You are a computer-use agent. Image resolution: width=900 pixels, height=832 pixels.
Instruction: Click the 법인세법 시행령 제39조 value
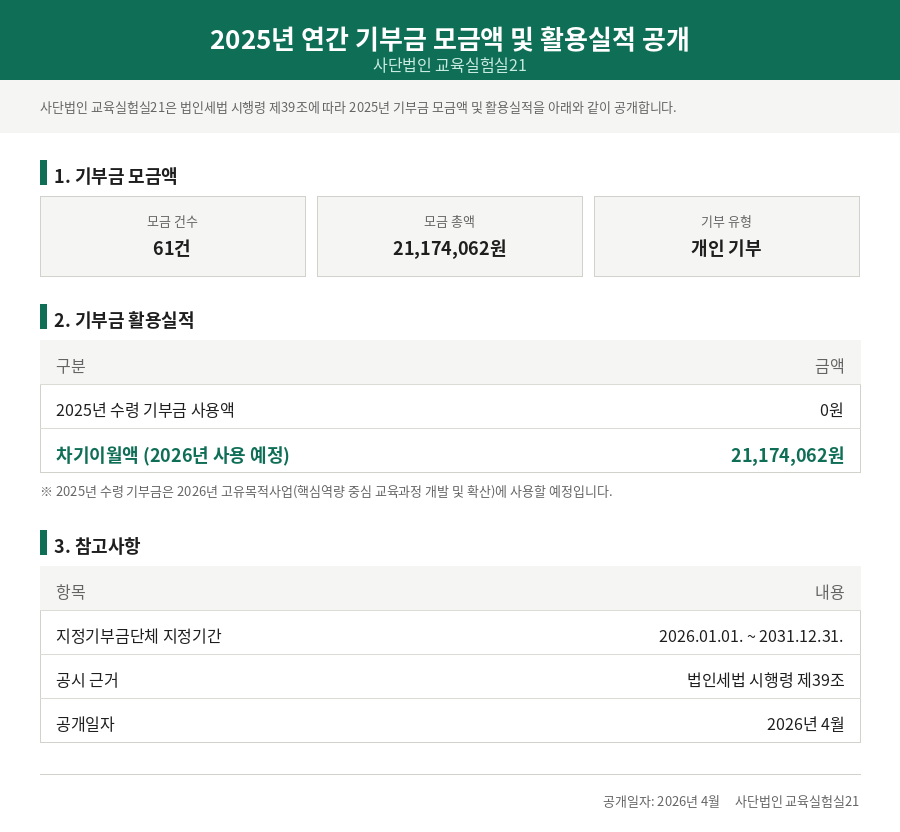[766, 680]
